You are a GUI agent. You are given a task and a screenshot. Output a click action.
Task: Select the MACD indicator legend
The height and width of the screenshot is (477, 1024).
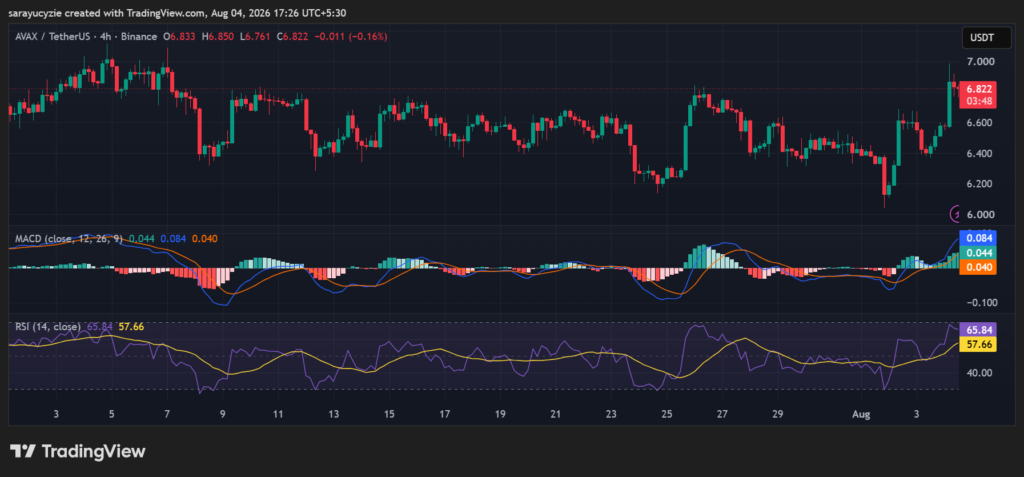point(69,238)
